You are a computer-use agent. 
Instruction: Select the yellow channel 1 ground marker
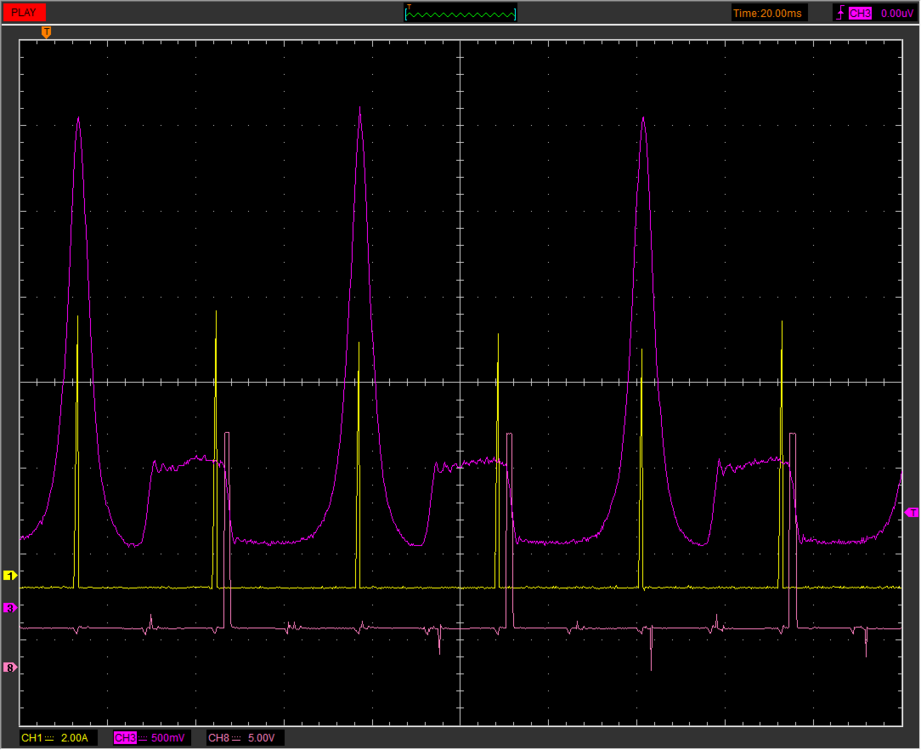[x=10, y=576]
